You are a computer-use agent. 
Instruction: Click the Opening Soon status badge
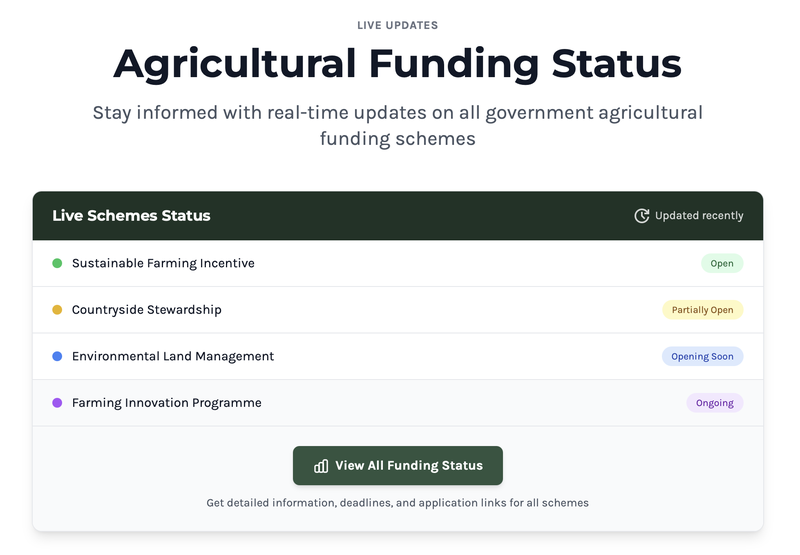click(702, 356)
